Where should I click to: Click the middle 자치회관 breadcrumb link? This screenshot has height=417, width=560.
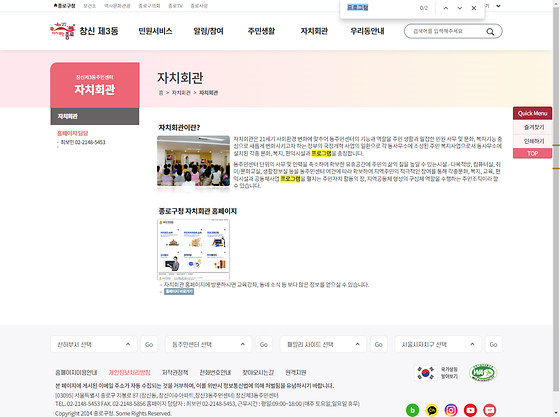tap(181, 92)
